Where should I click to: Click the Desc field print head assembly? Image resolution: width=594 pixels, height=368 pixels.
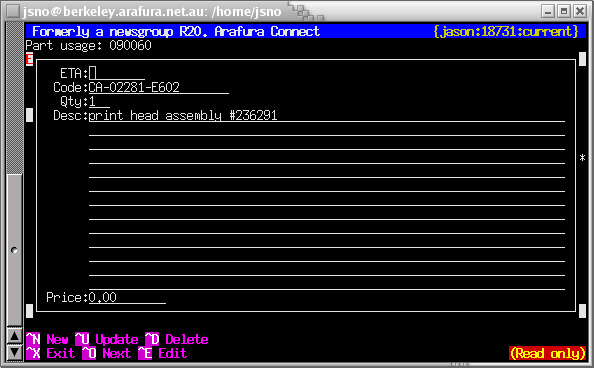327,115
